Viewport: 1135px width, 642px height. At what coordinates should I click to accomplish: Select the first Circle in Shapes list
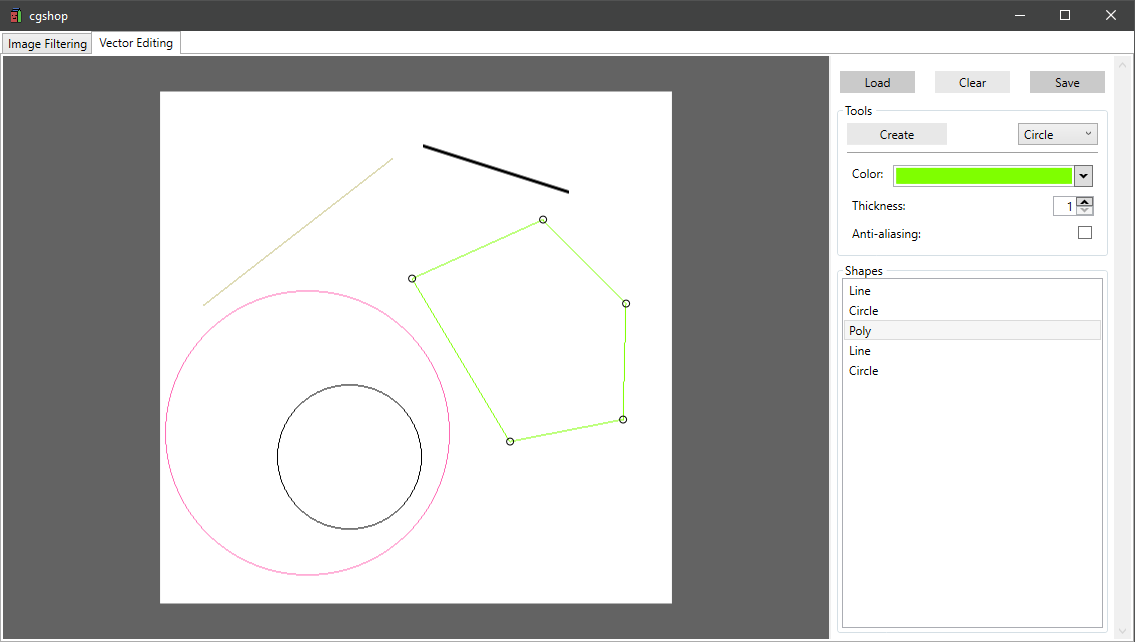point(972,311)
